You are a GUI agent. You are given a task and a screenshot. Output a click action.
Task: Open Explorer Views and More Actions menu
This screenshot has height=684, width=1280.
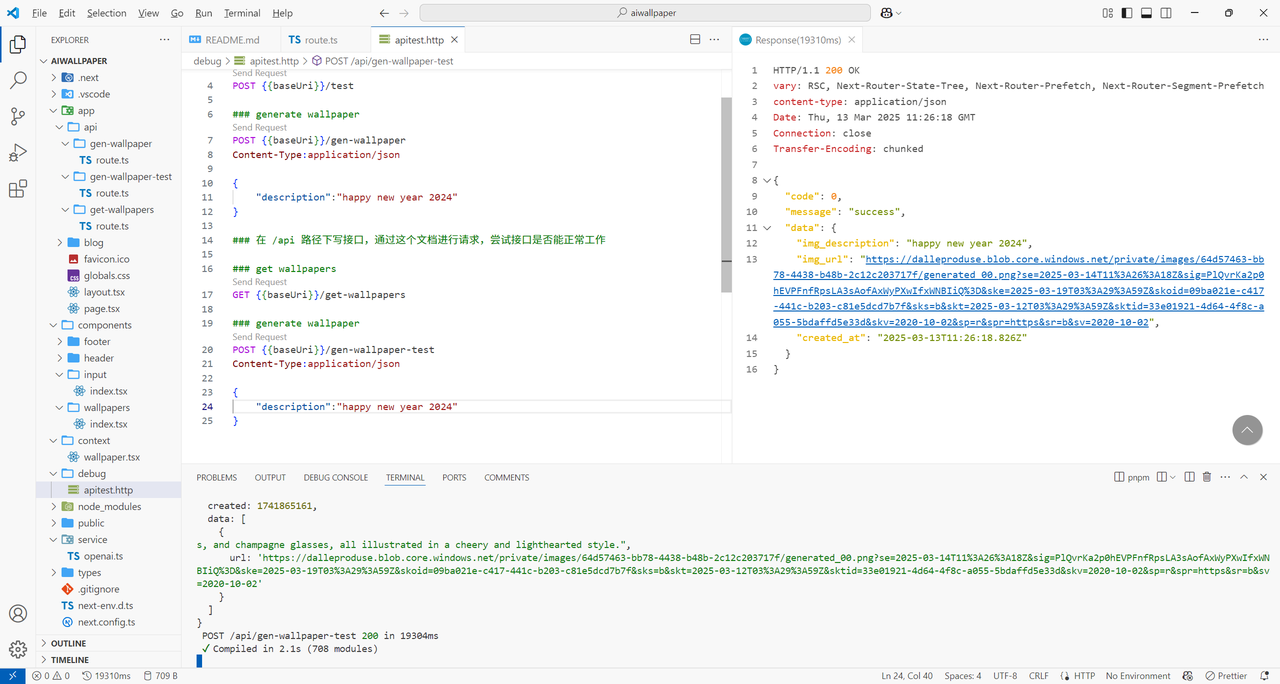164,40
